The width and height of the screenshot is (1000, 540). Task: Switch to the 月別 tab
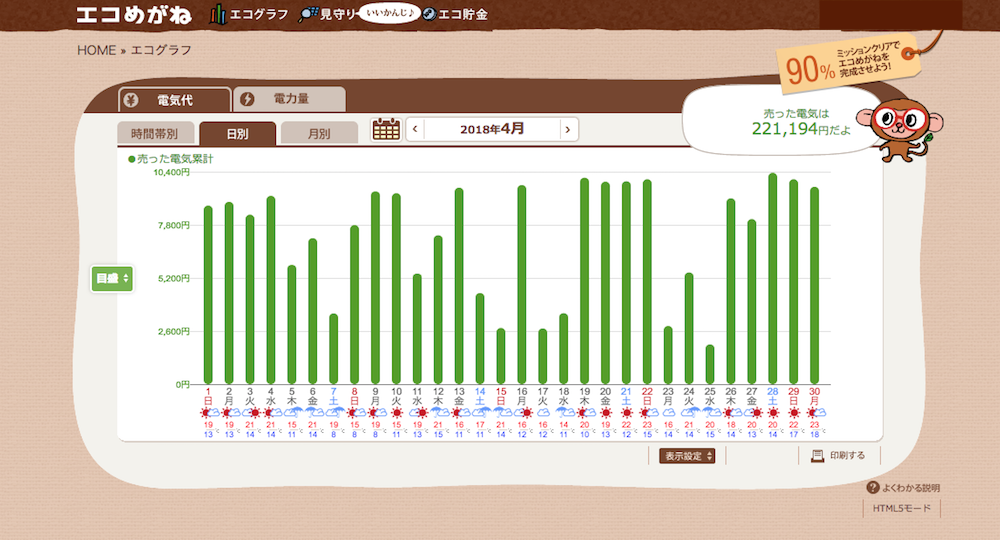click(319, 133)
